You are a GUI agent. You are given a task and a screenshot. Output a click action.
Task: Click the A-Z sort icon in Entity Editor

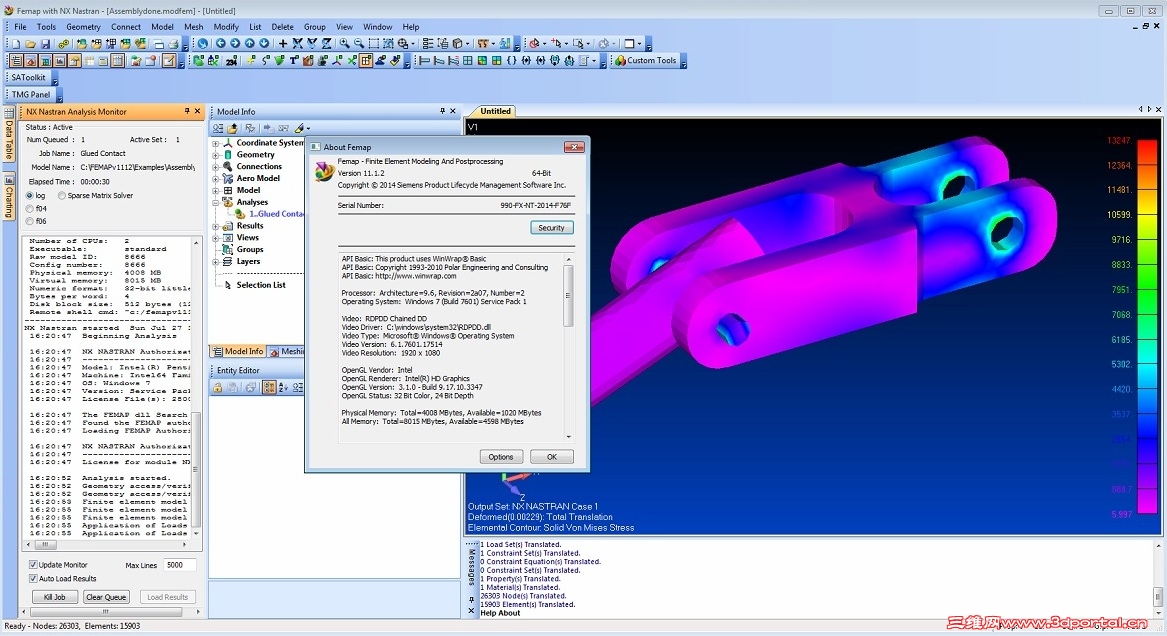283,388
